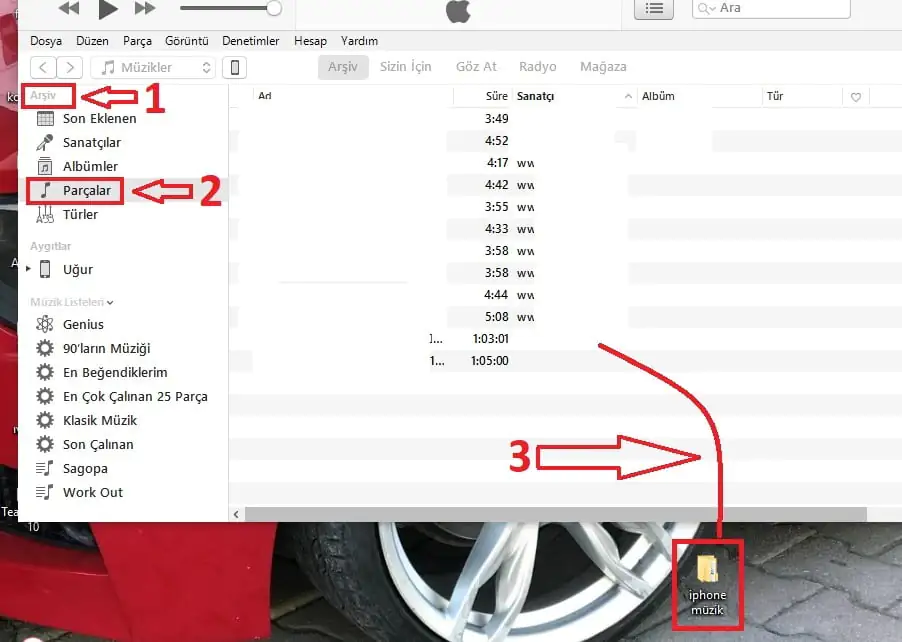Expand the Uğur device triangle
This screenshot has height=642, width=902.
(x=28, y=269)
